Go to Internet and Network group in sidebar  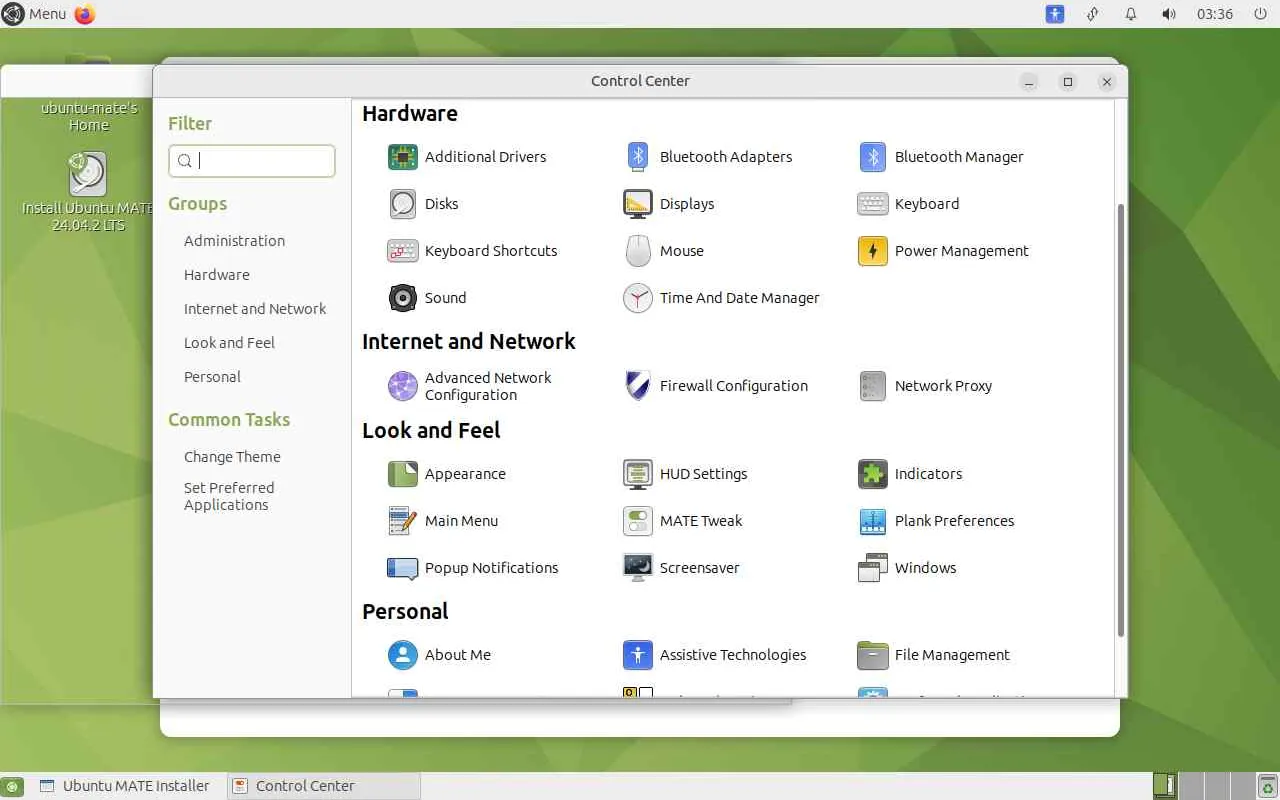pyautogui.click(x=255, y=309)
